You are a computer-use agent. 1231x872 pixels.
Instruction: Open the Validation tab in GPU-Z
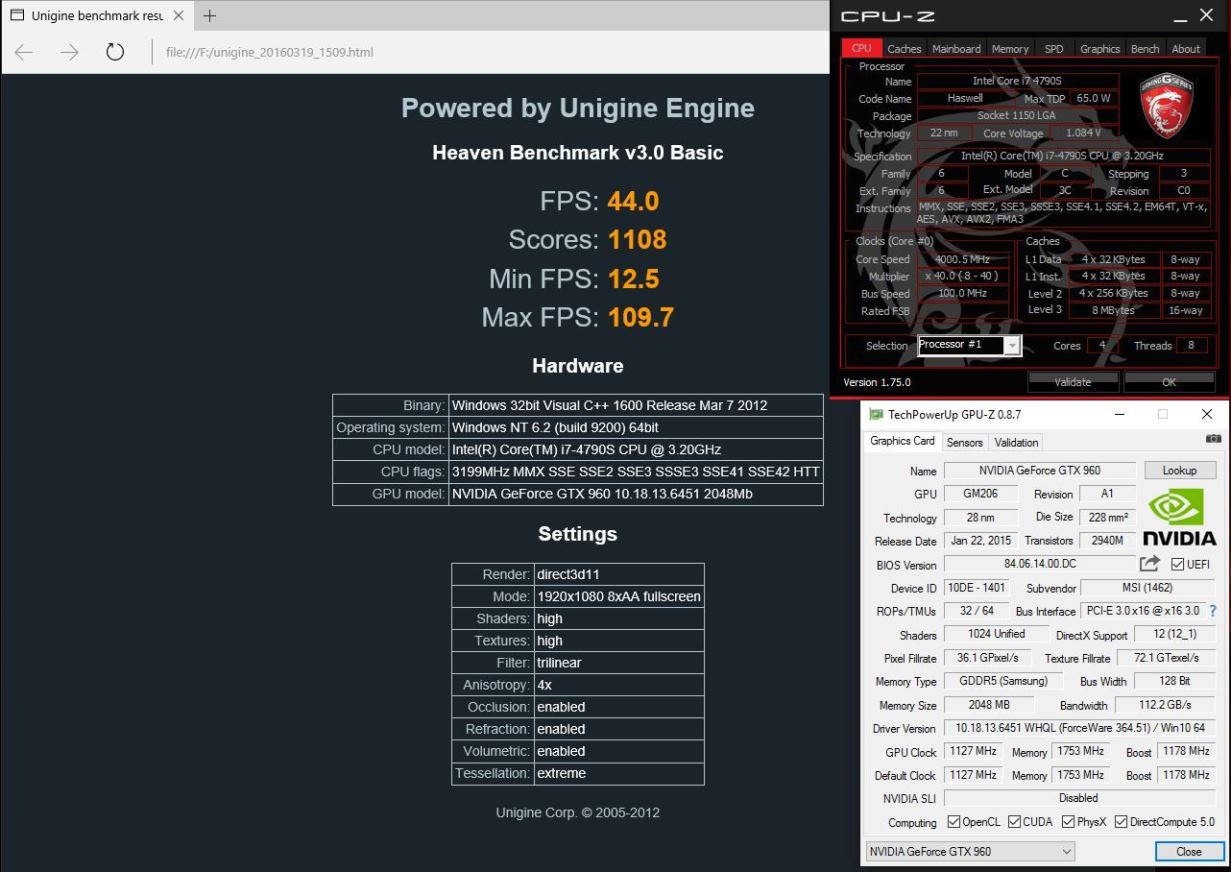[1017, 442]
